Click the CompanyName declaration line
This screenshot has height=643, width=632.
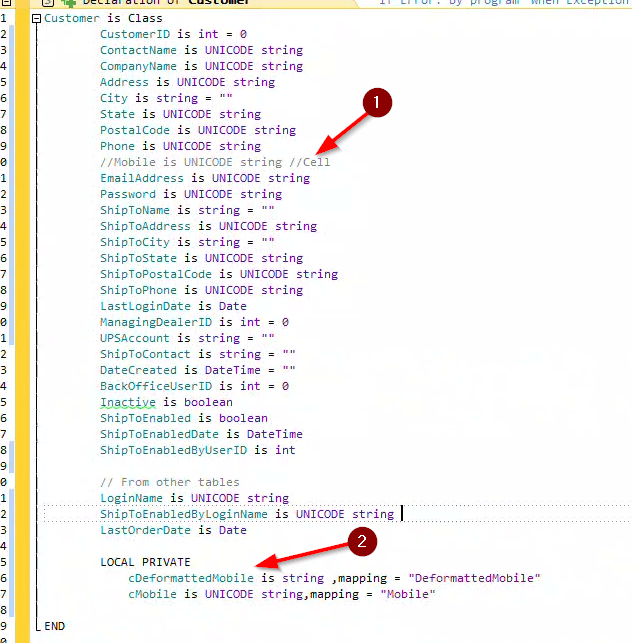click(x=201, y=66)
